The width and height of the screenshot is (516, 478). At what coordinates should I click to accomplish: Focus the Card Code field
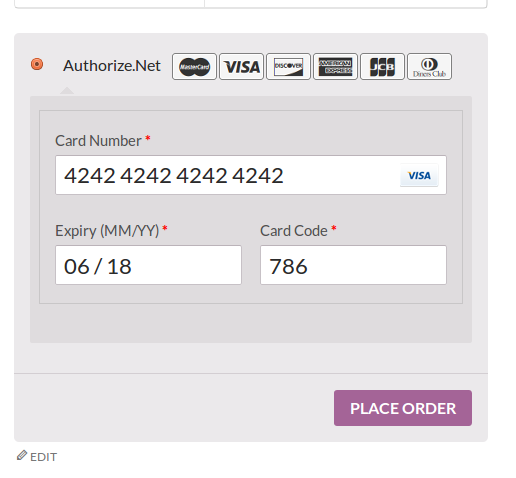pos(353,265)
